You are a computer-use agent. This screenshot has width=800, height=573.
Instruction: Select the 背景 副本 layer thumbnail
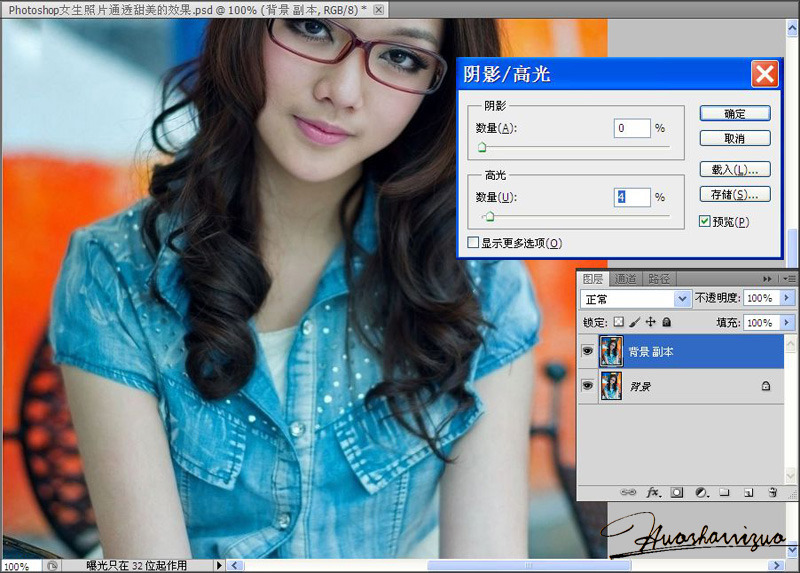[611, 351]
